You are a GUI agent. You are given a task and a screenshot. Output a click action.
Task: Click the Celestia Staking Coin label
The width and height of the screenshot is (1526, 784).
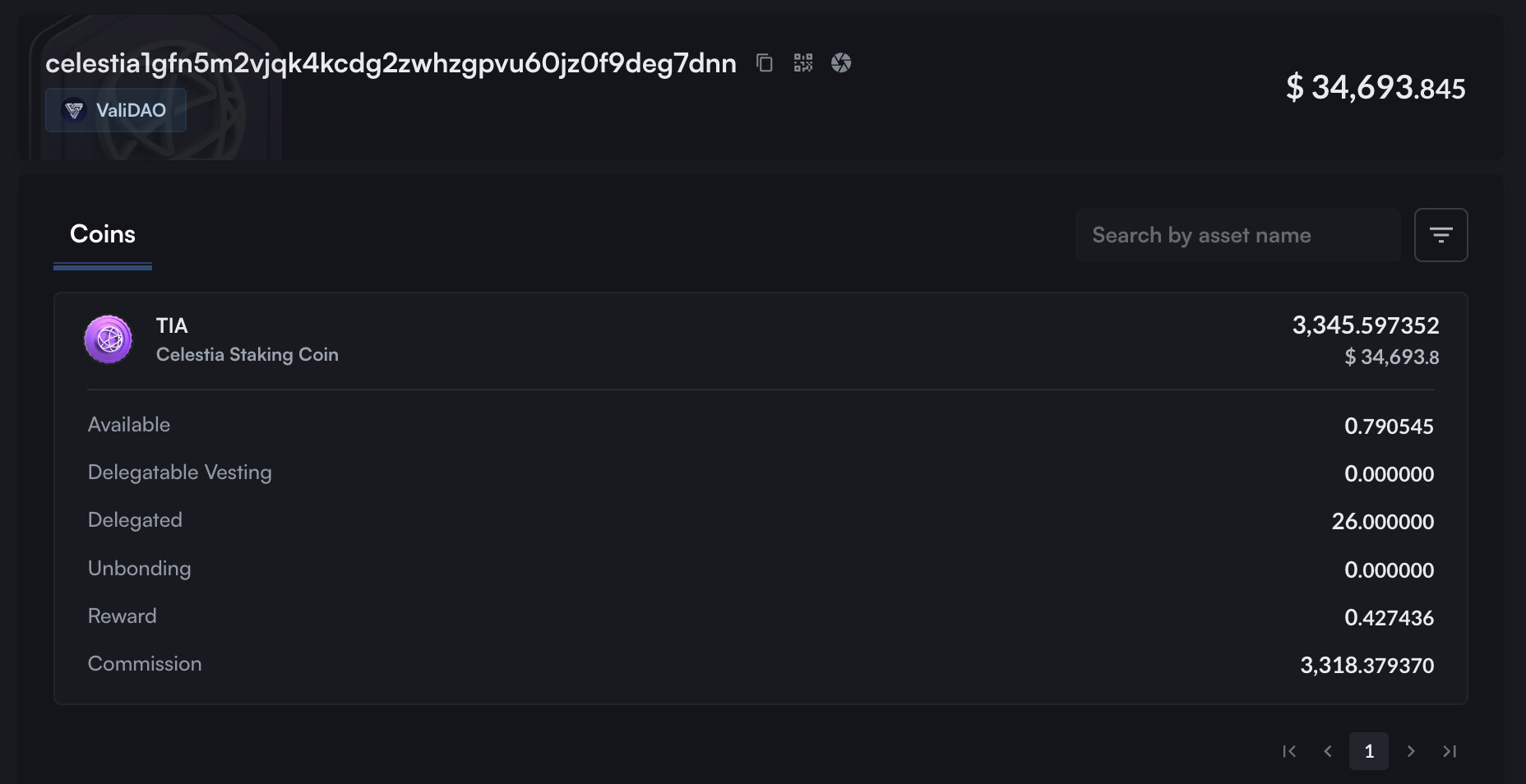pos(247,354)
